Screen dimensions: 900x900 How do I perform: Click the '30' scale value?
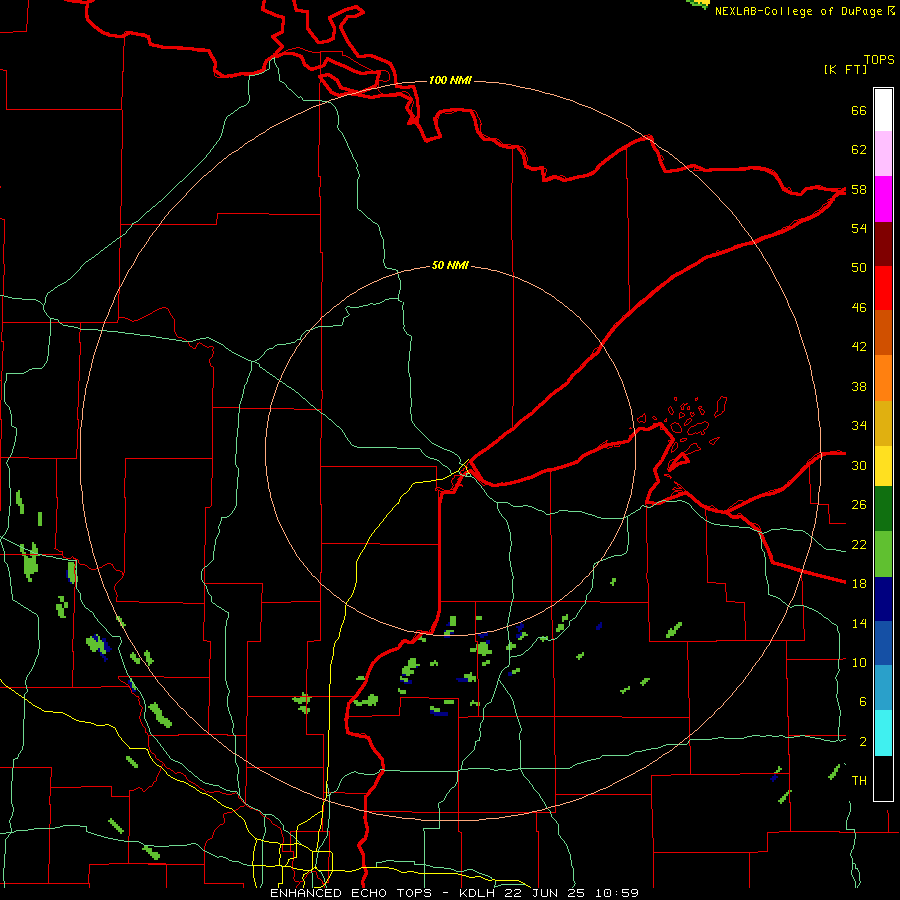coord(859,465)
